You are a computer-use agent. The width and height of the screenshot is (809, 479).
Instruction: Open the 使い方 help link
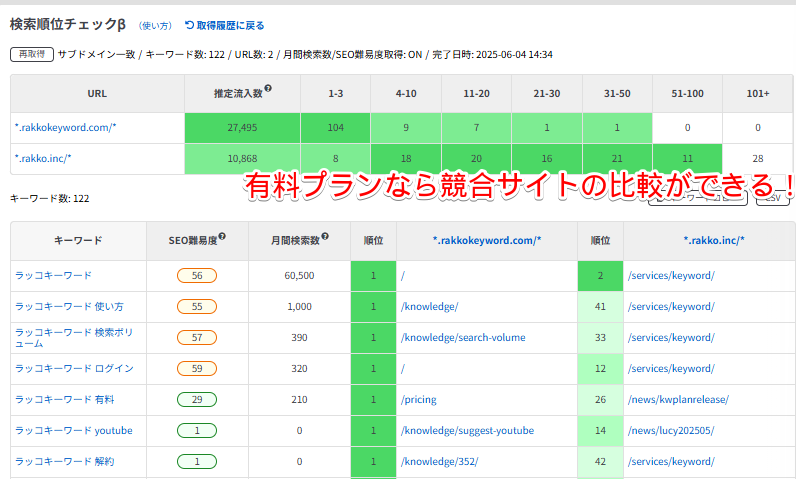point(155,26)
